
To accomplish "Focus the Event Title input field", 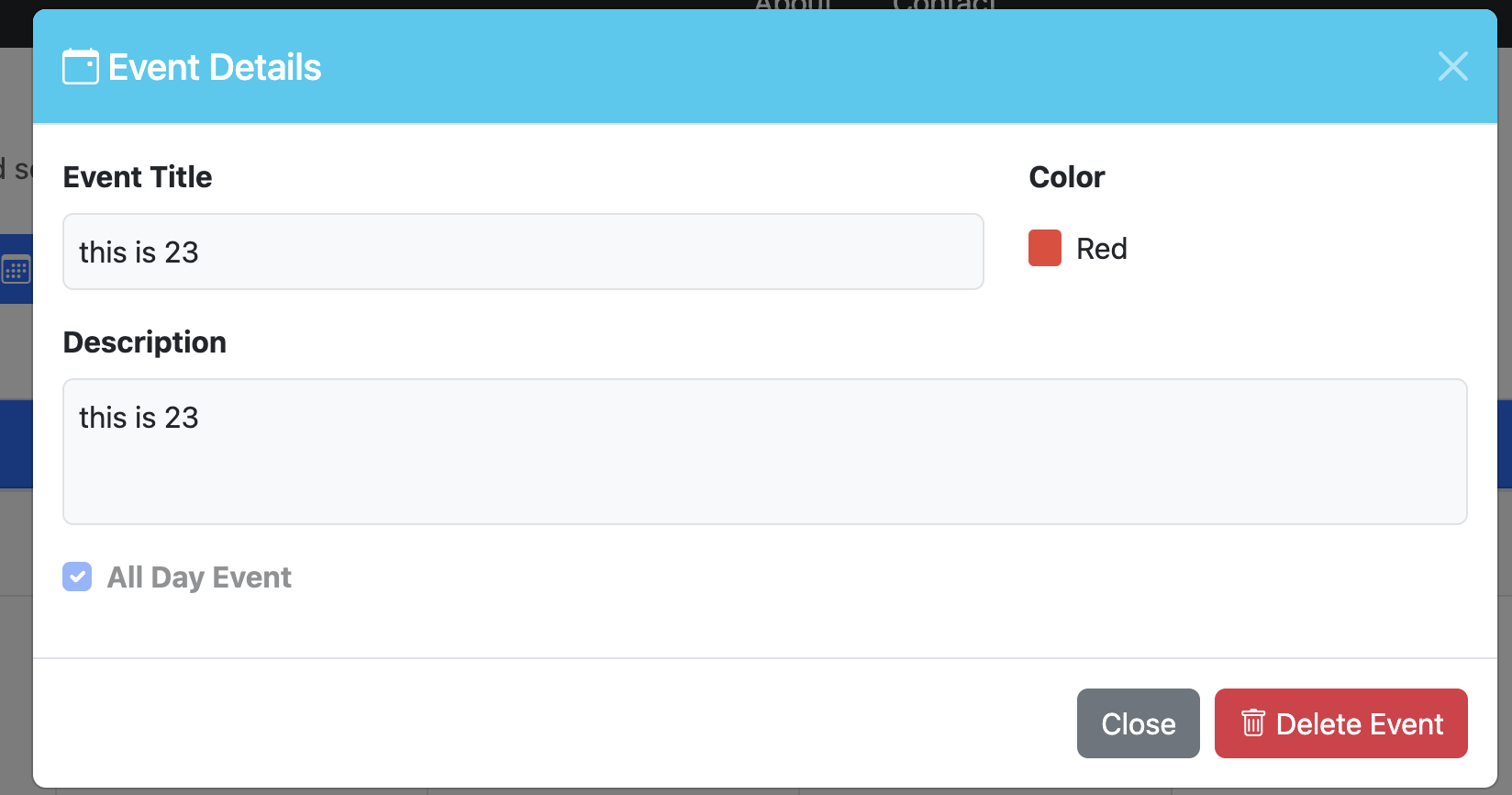I will [x=523, y=252].
